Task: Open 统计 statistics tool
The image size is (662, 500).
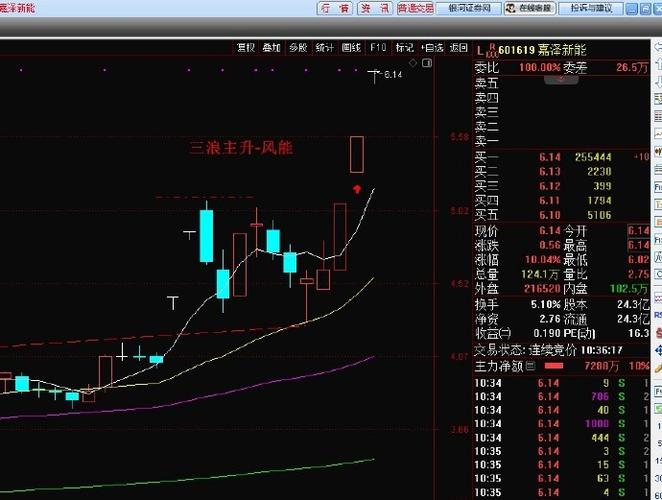Action: 325,47
